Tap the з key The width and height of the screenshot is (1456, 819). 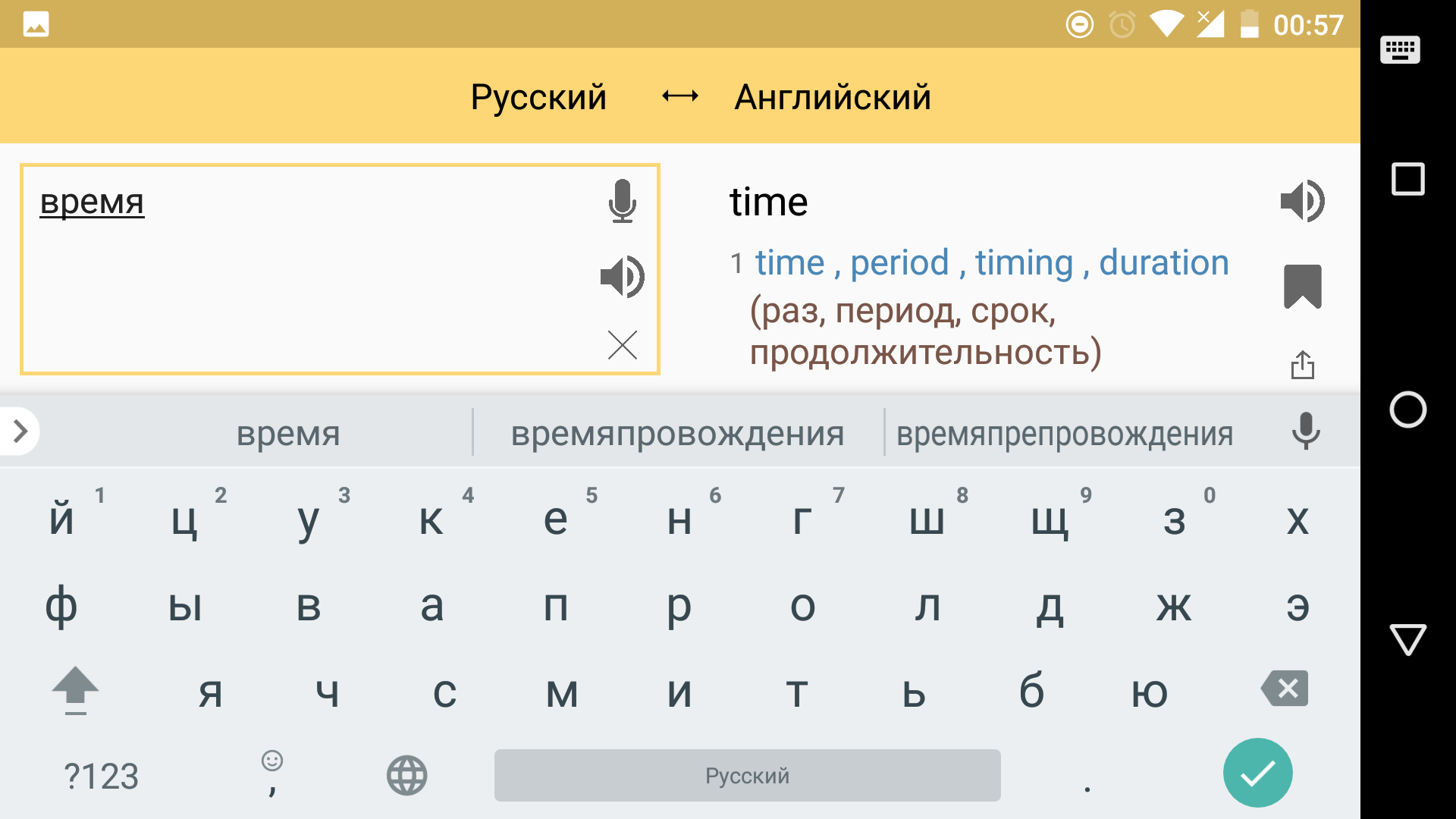coord(1174,519)
